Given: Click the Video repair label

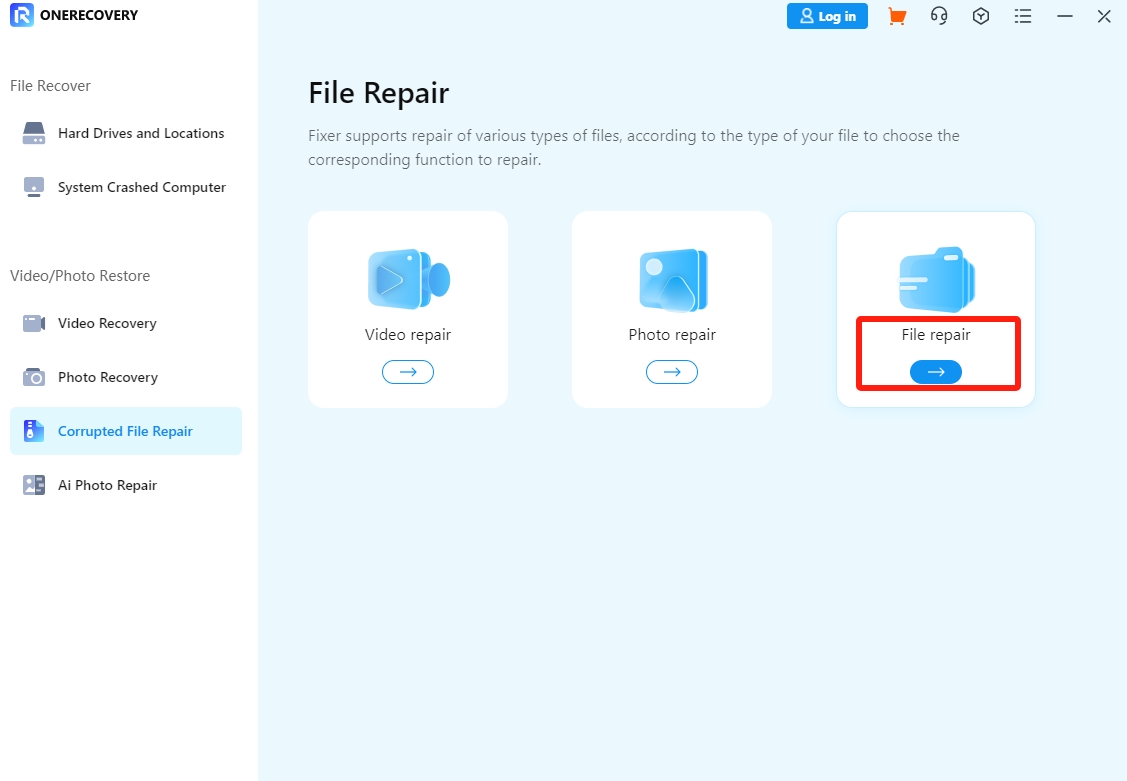Looking at the screenshot, I should pos(408,335).
